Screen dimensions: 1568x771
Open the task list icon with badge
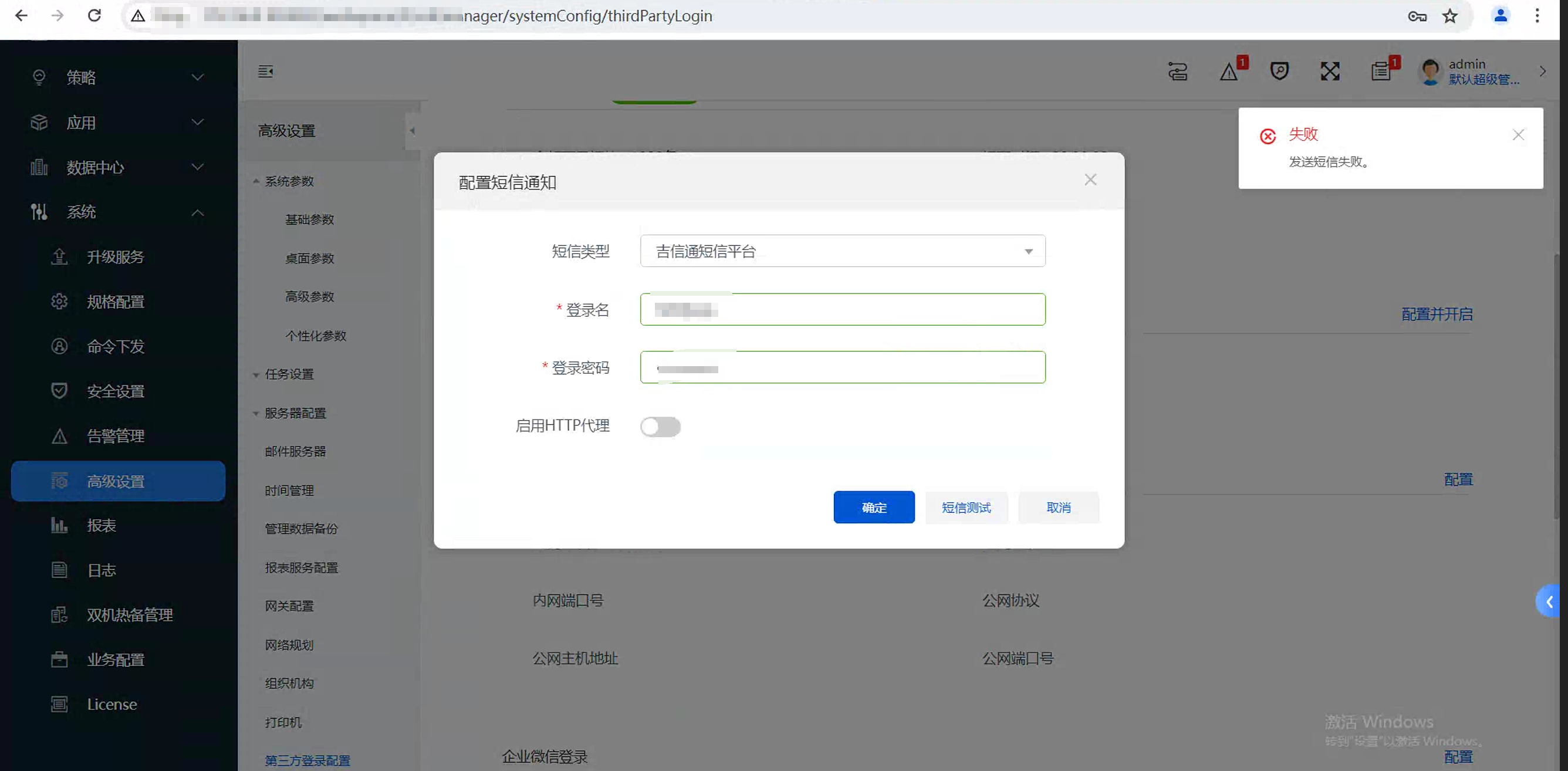(x=1381, y=72)
